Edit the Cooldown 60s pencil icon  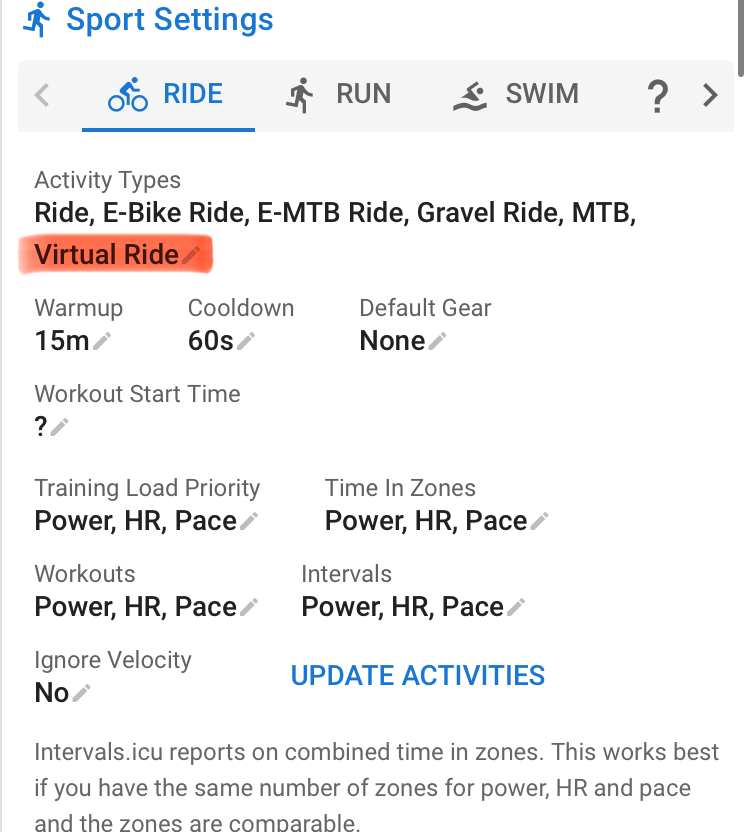(246, 342)
